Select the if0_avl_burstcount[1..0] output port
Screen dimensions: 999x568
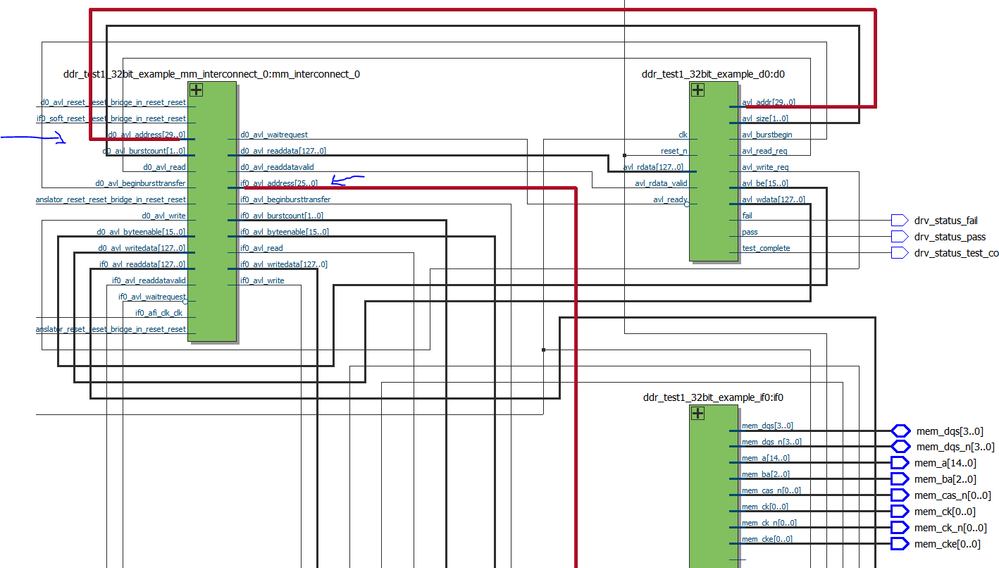pos(282,216)
